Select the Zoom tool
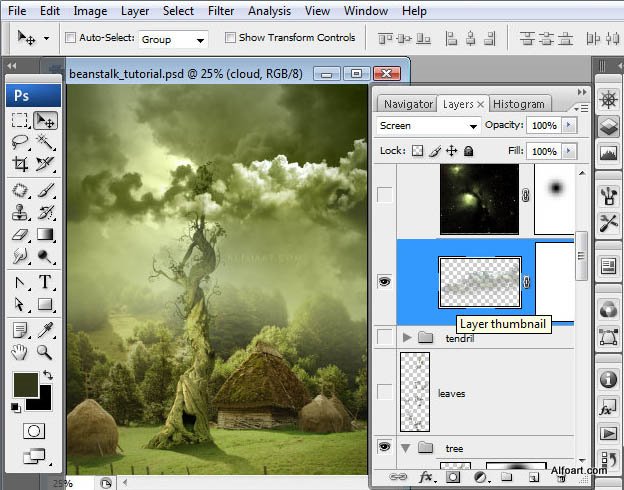Image resolution: width=624 pixels, height=490 pixels. point(45,352)
